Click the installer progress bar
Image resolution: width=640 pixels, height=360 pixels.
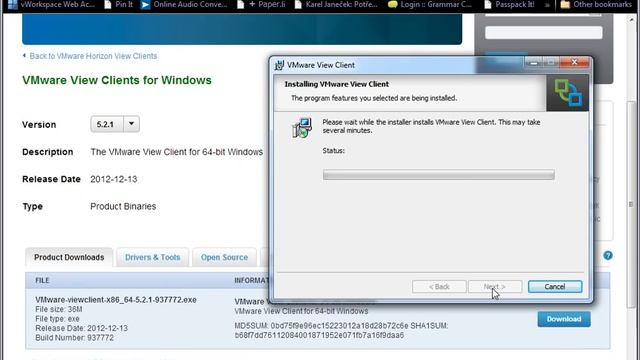438,175
